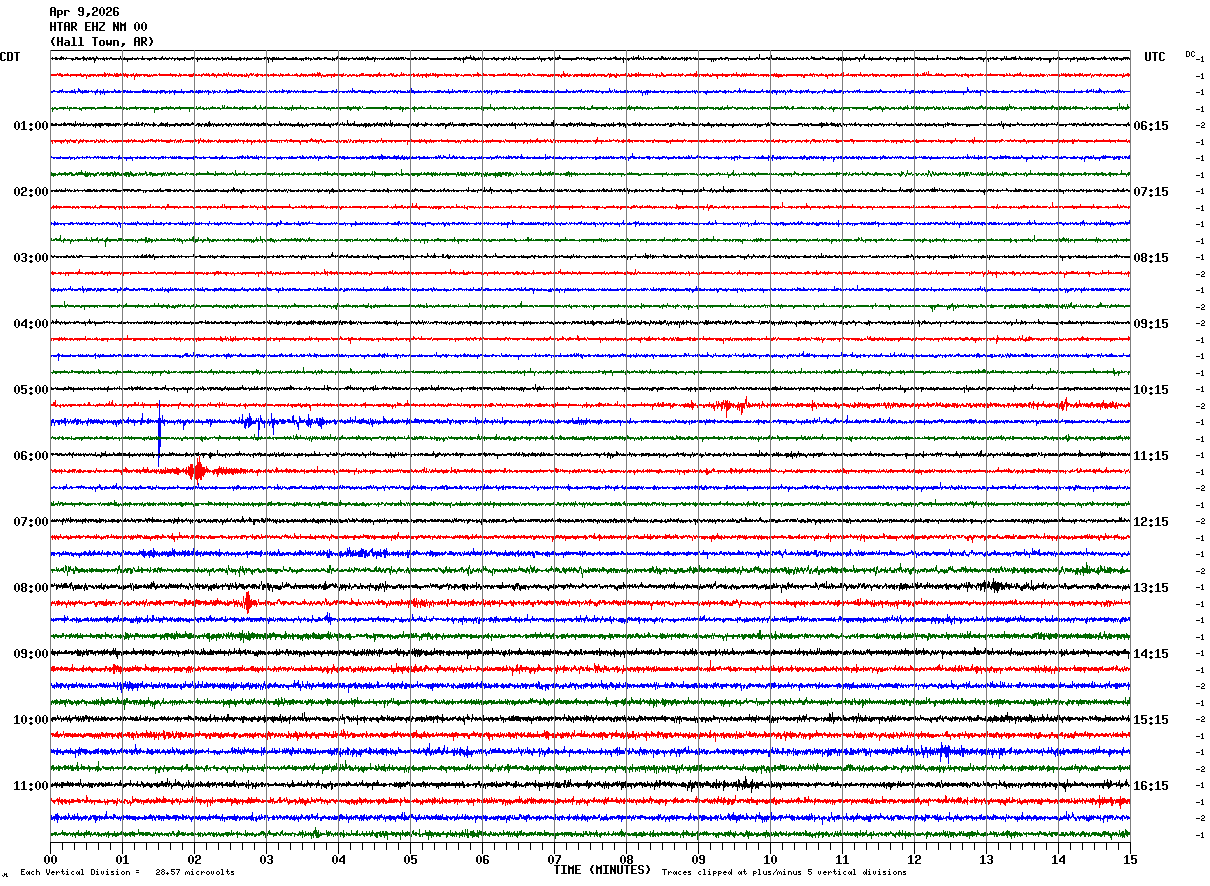Click the 14:15 UTC time label
This screenshot has height=886, width=1210.
1151,654
